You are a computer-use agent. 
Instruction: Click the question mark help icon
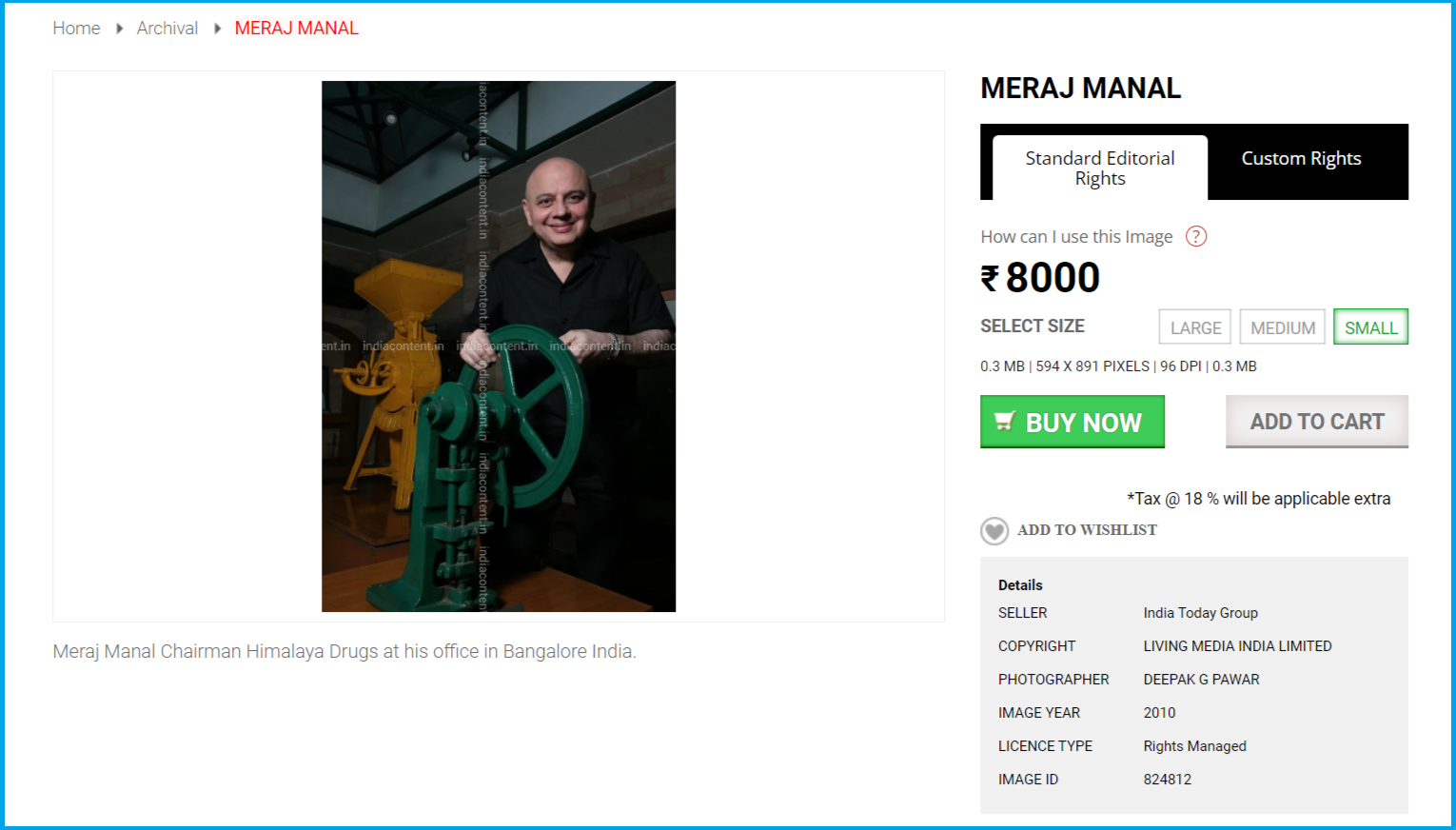tap(1196, 236)
